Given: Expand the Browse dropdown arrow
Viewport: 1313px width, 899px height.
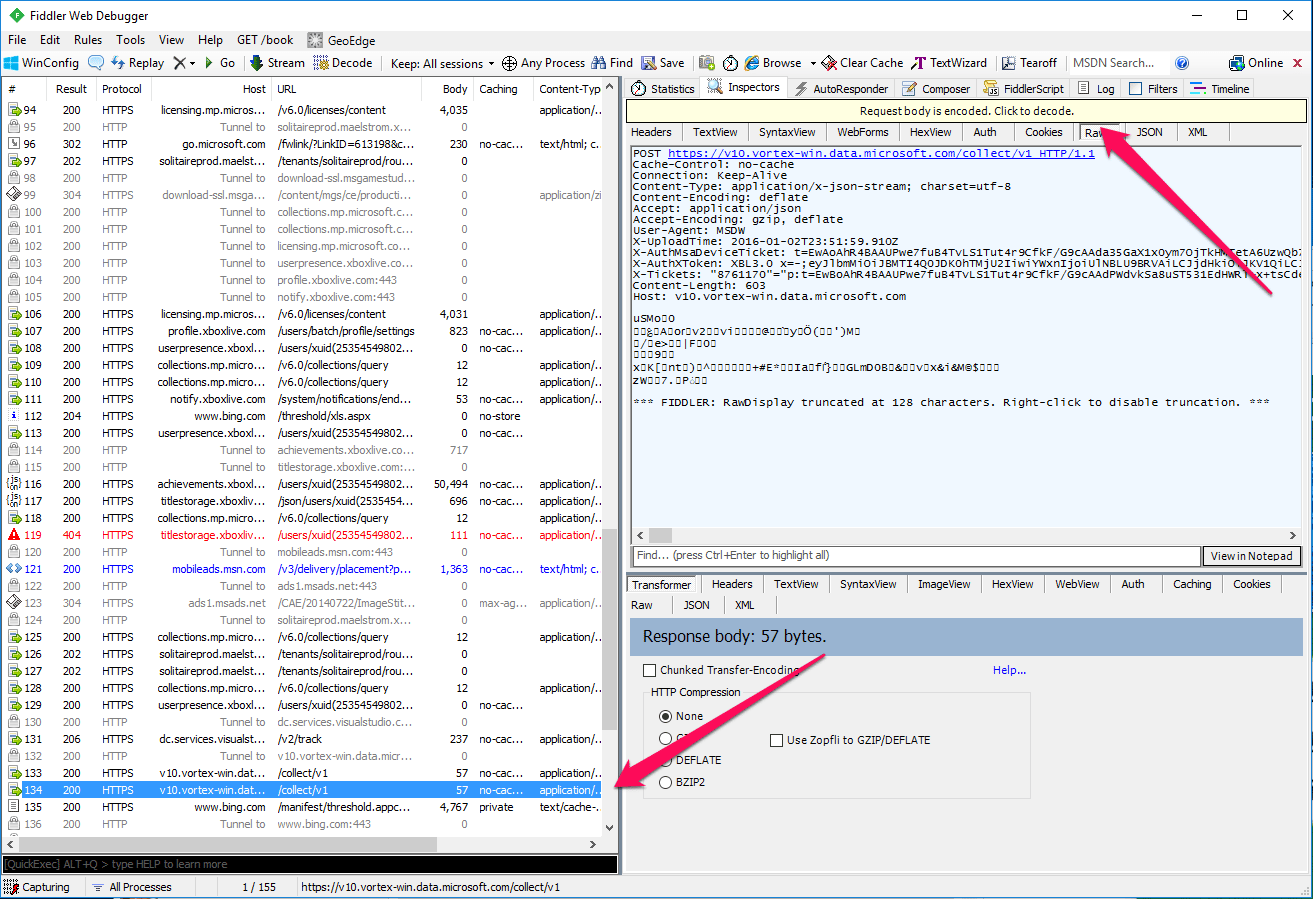Looking at the screenshot, I should [813, 63].
